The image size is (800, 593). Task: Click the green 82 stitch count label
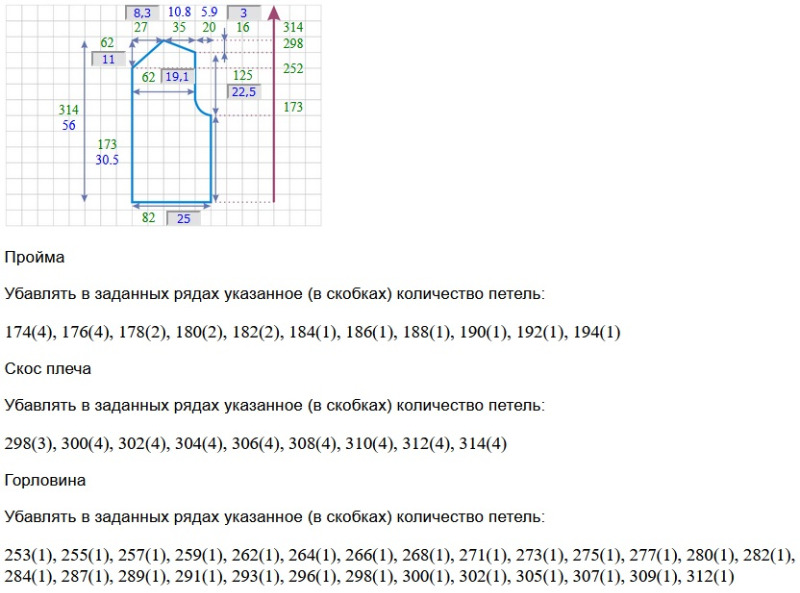(148, 218)
